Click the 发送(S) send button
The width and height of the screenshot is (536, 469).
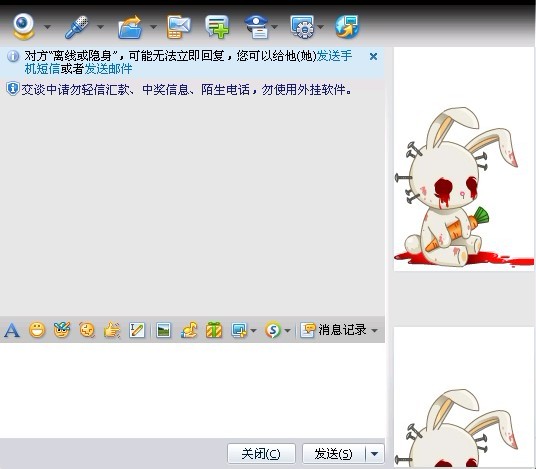tap(333, 454)
